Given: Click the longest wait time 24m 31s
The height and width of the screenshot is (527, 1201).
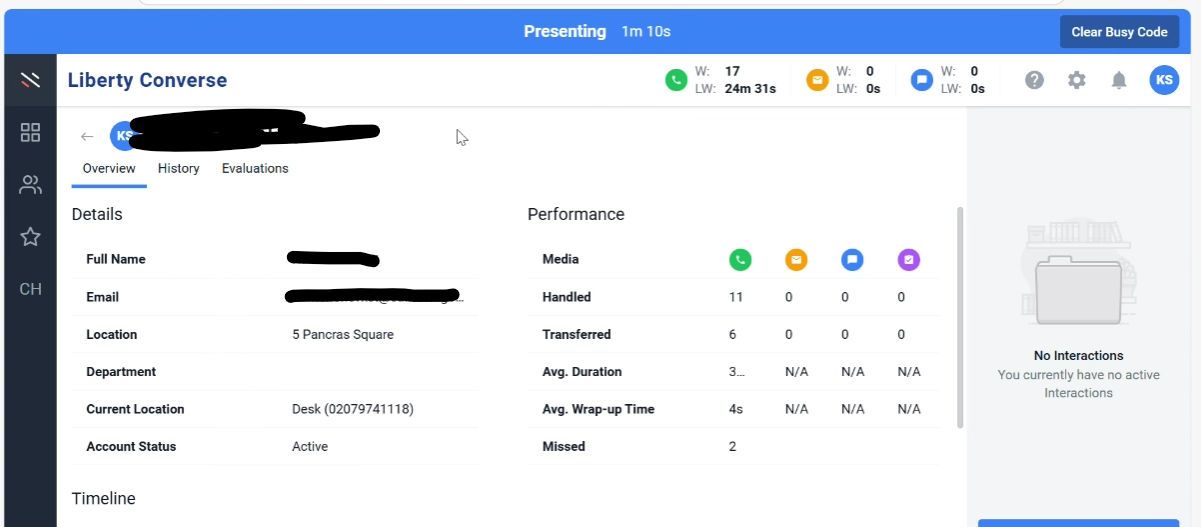Looking at the screenshot, I should [750, 89].
